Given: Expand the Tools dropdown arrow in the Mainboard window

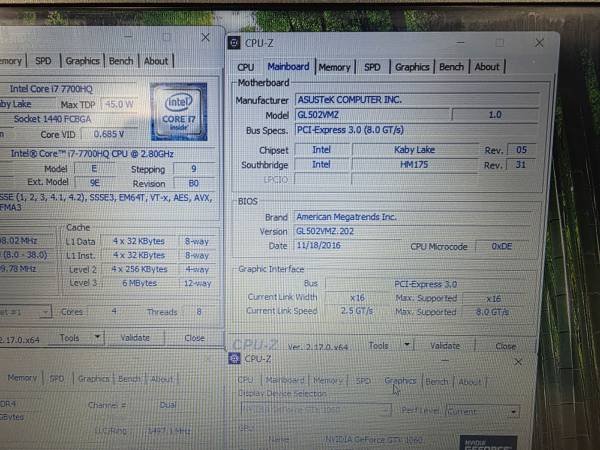Looking at the screenshot, I should coord(407,345).
